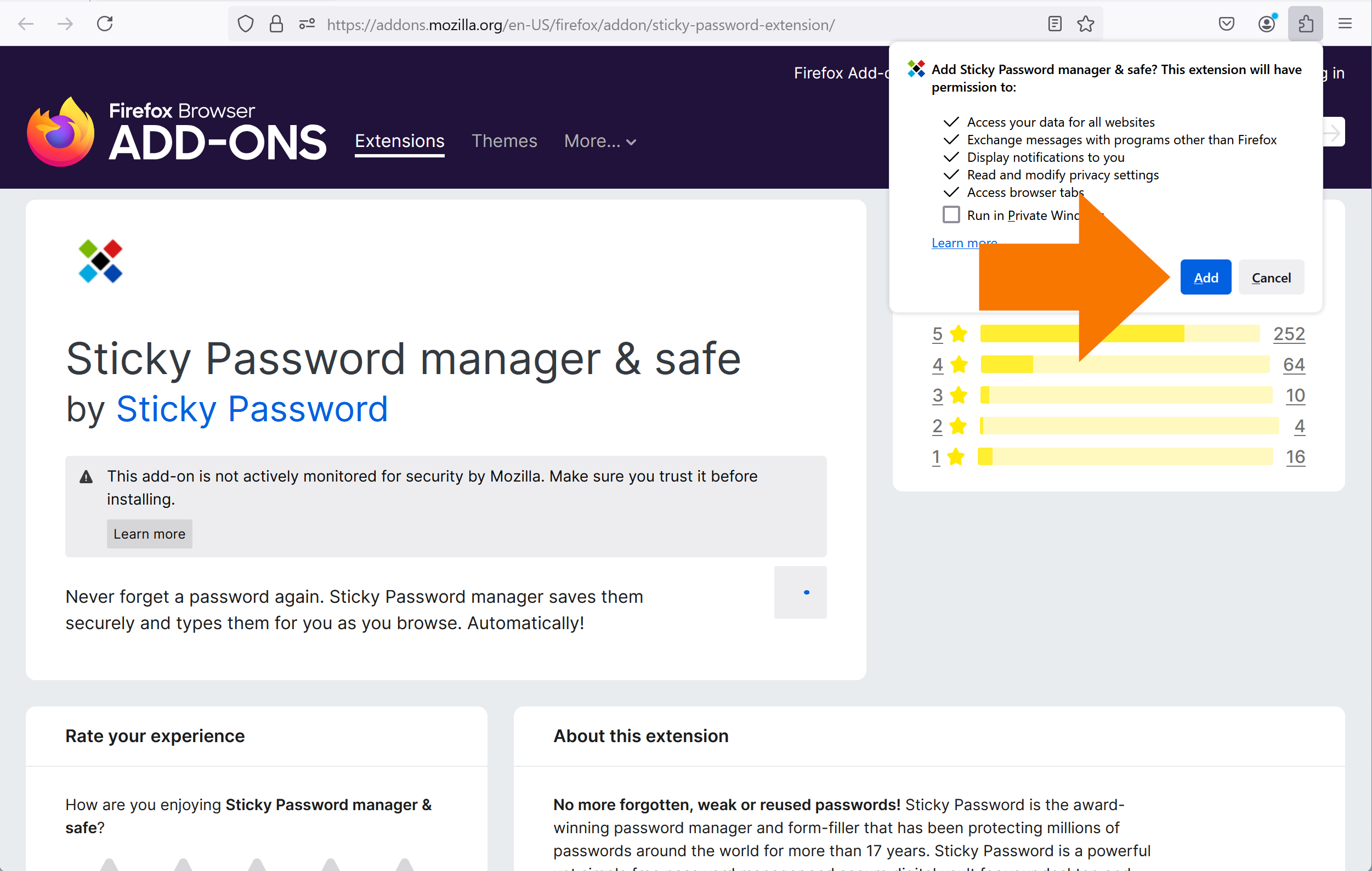Open the Extensions puzzle-piece button

coord(1305,24)
